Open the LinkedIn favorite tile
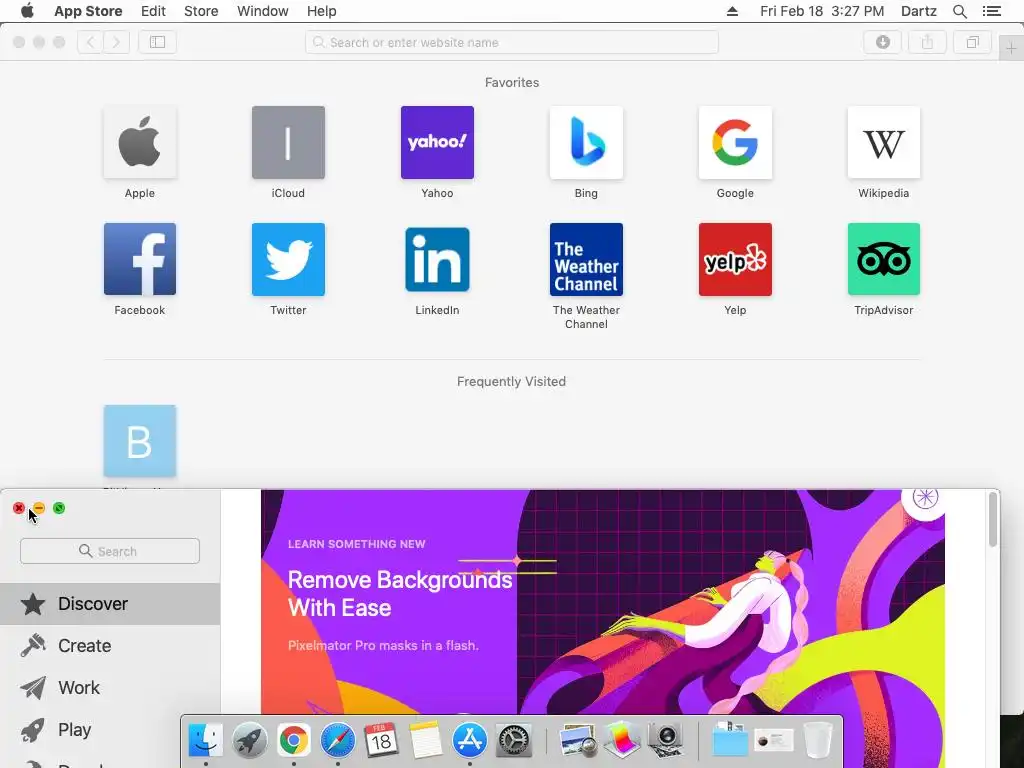This screenshot has width=1024, height=768. coord(437,259)
